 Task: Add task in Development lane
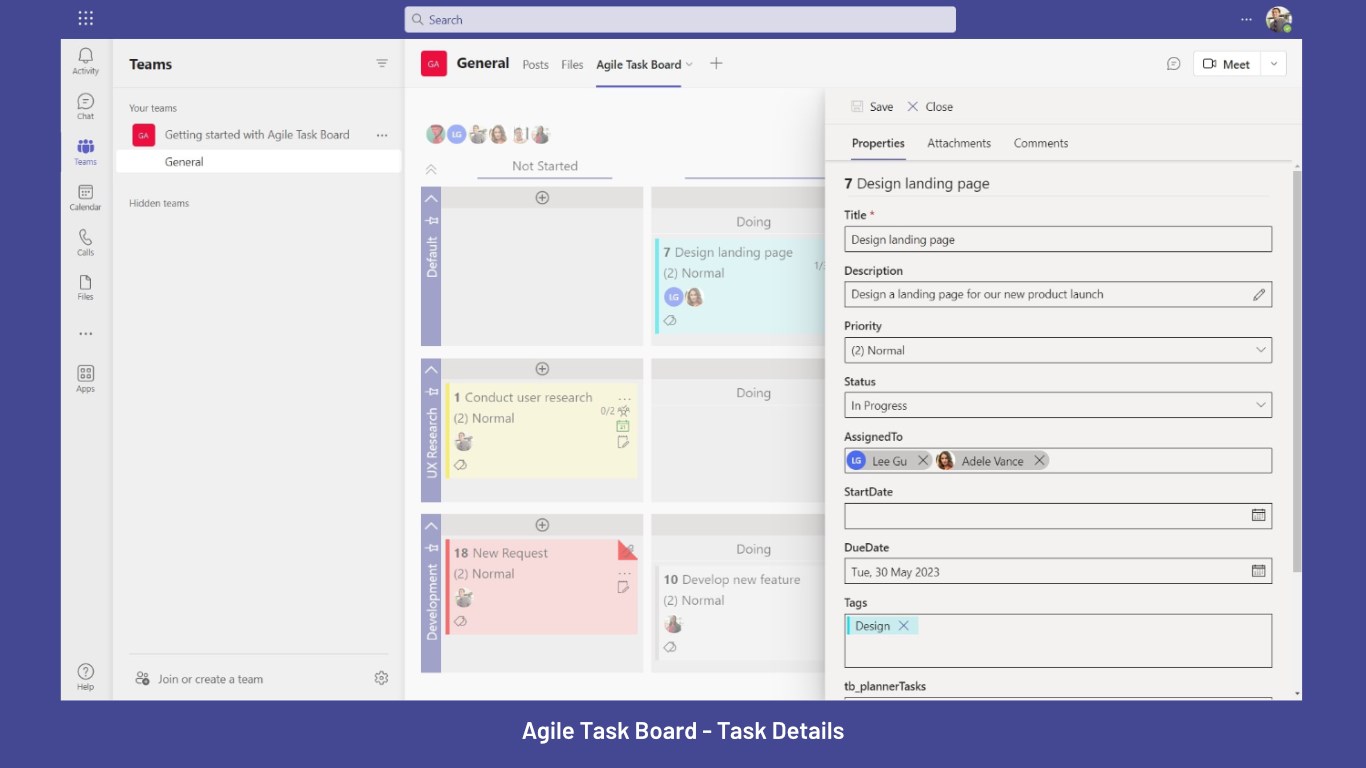[542, 525]
